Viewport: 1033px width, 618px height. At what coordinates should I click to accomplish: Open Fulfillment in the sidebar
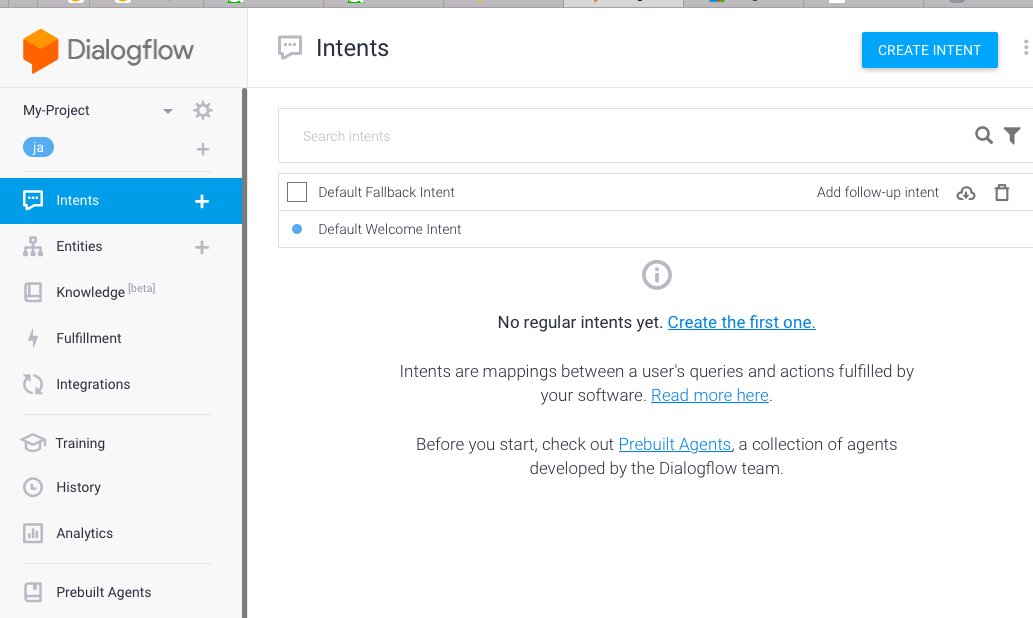pos(89,338)
